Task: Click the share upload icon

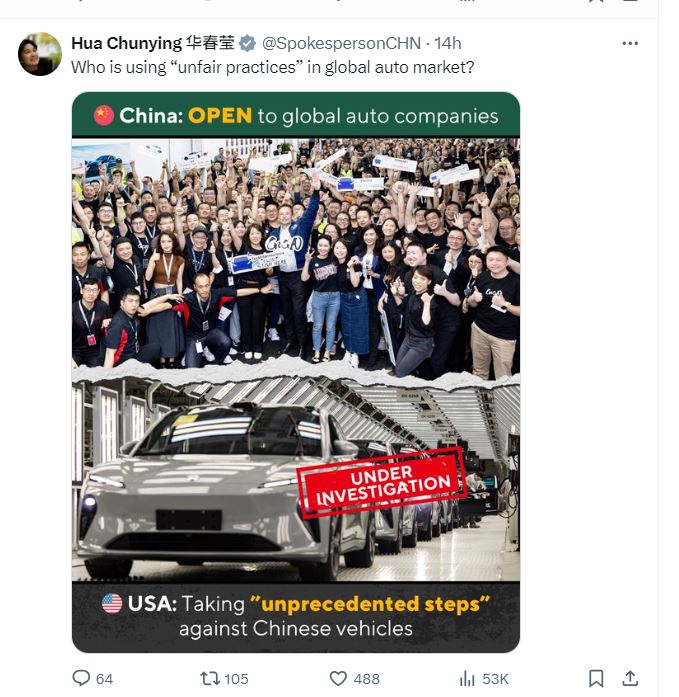Action: click(630, 678)
